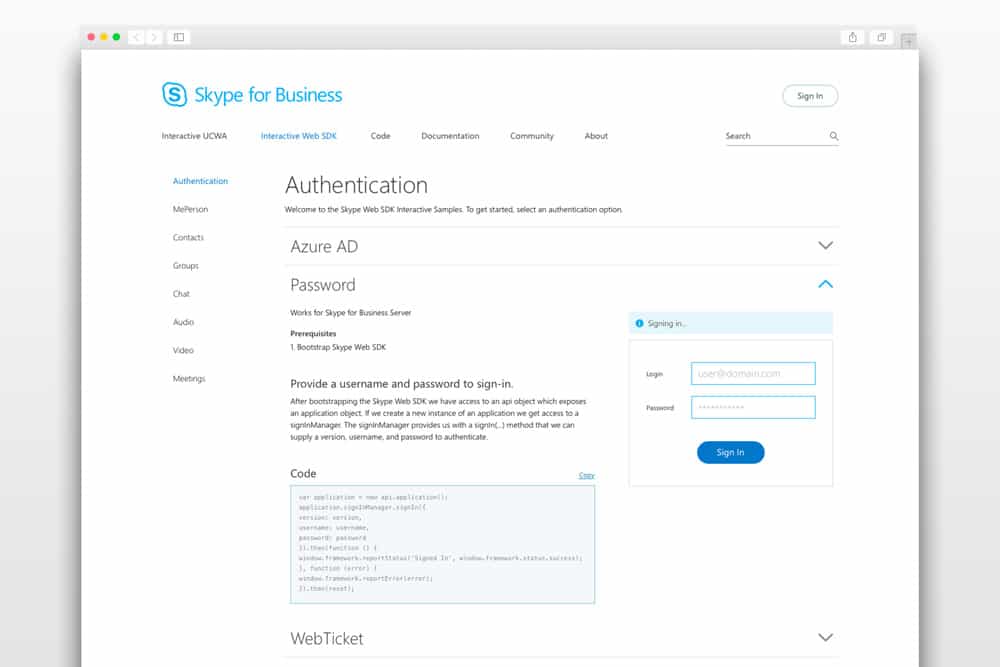The width and height of the screenshot is (1000, 667).
Task: Click the blue Sign In form button
Action: [x=730, y=452]
